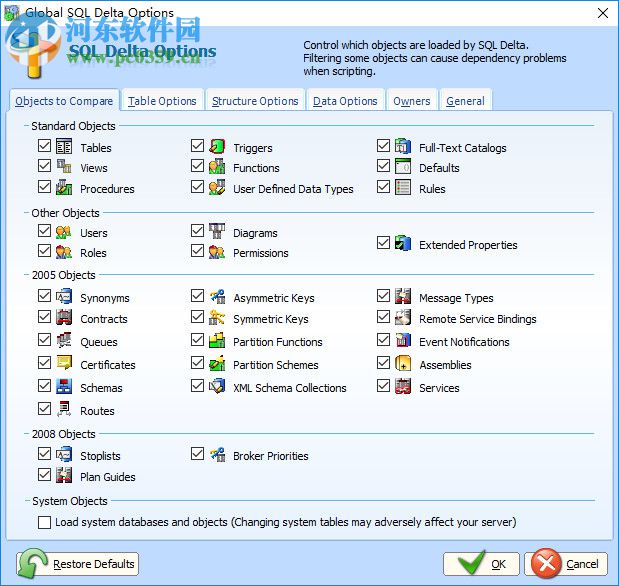The image size is (619, 586).
Task: Click the Schemas icon
Action: coord(64,386)
